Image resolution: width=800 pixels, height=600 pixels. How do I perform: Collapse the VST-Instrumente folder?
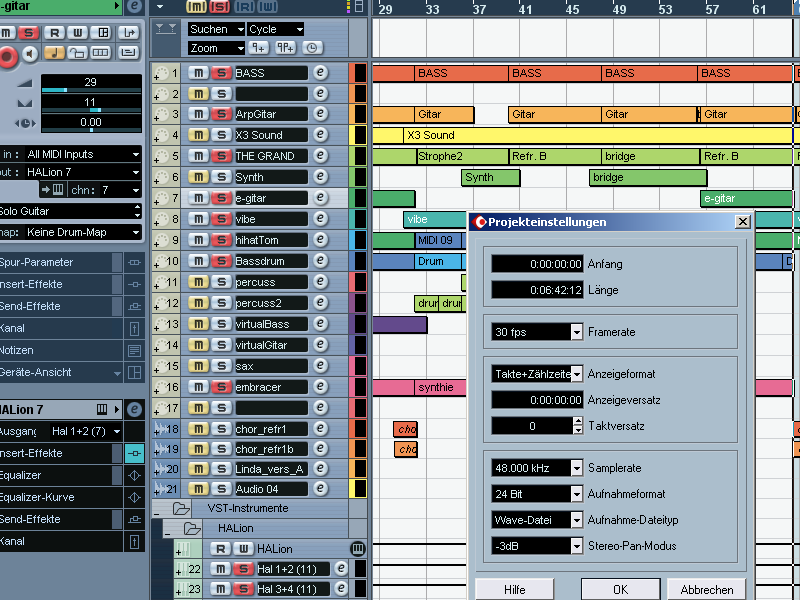(x=159, y=508)
